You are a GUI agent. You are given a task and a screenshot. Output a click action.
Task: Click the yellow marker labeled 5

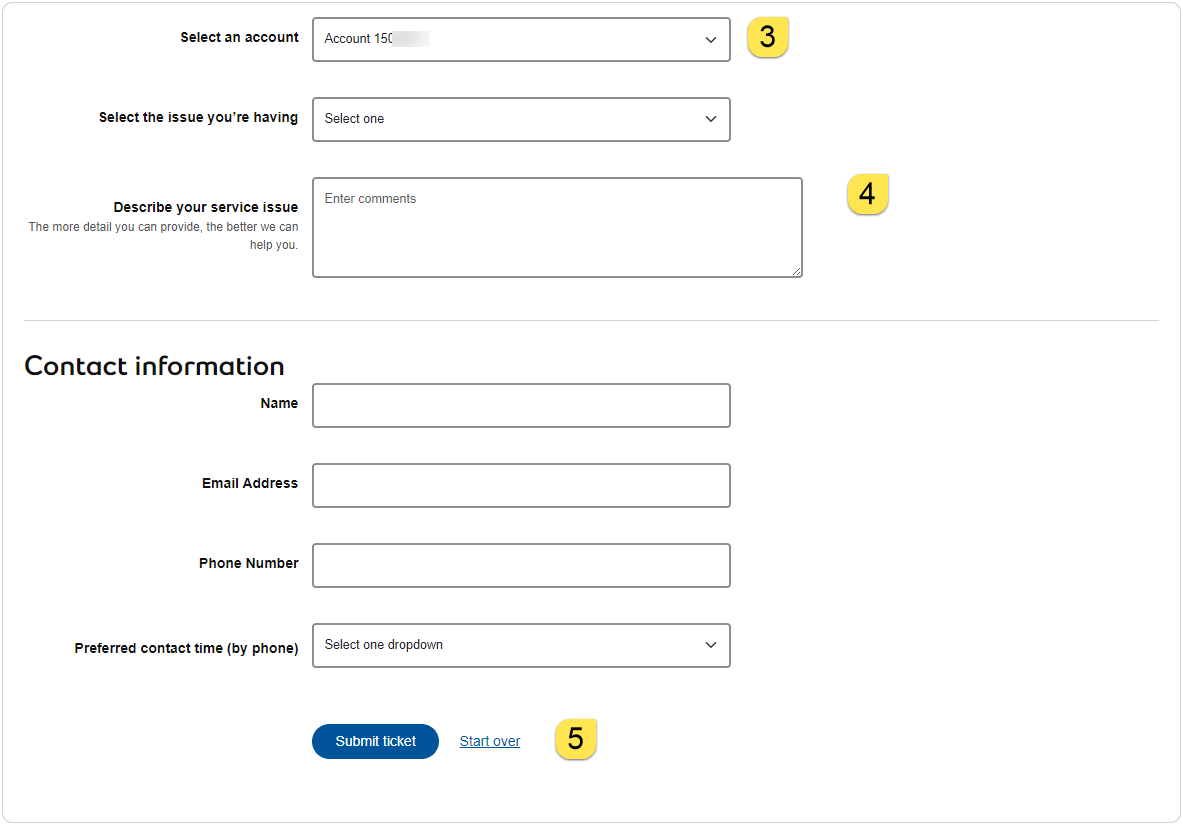[x=575, y=740]
